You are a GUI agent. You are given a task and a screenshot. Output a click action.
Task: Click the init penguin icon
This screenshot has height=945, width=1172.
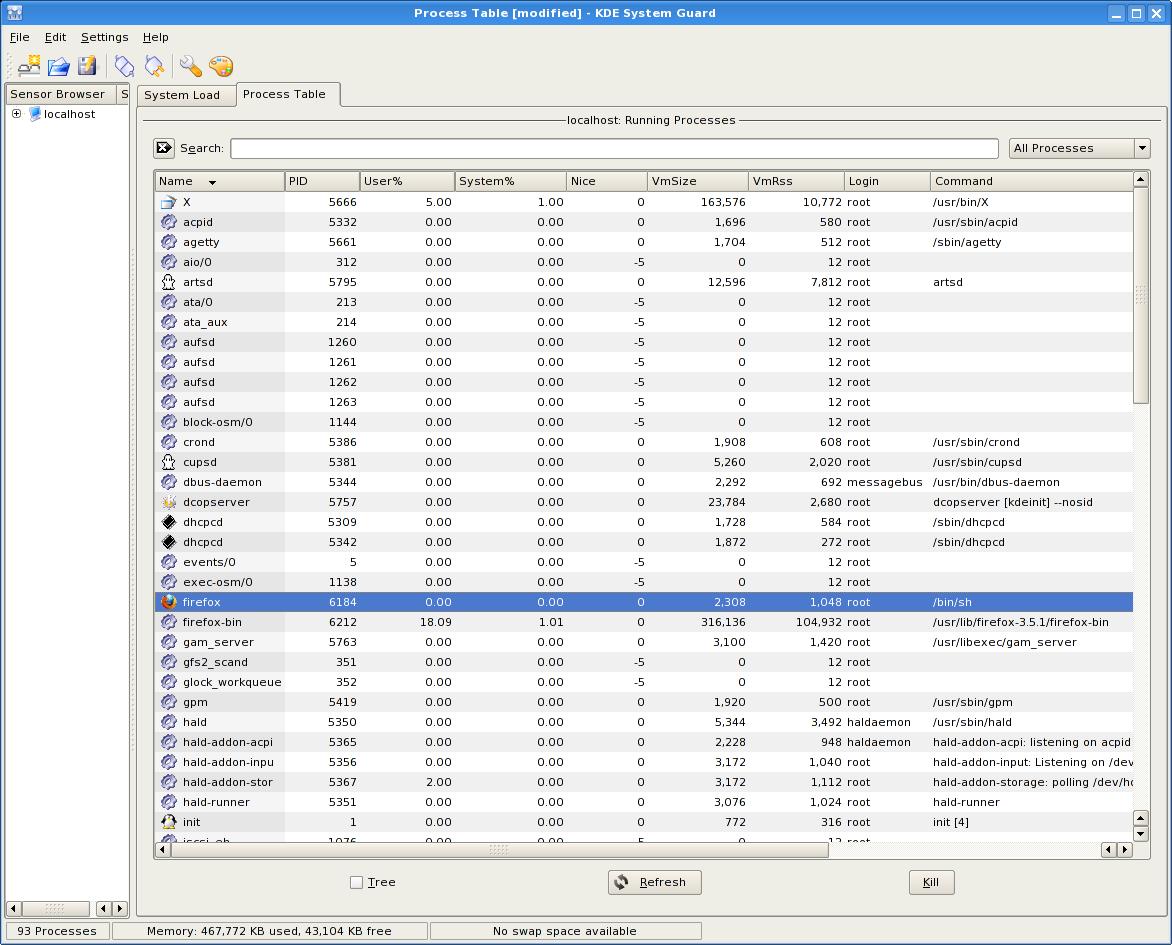(169, 822)
